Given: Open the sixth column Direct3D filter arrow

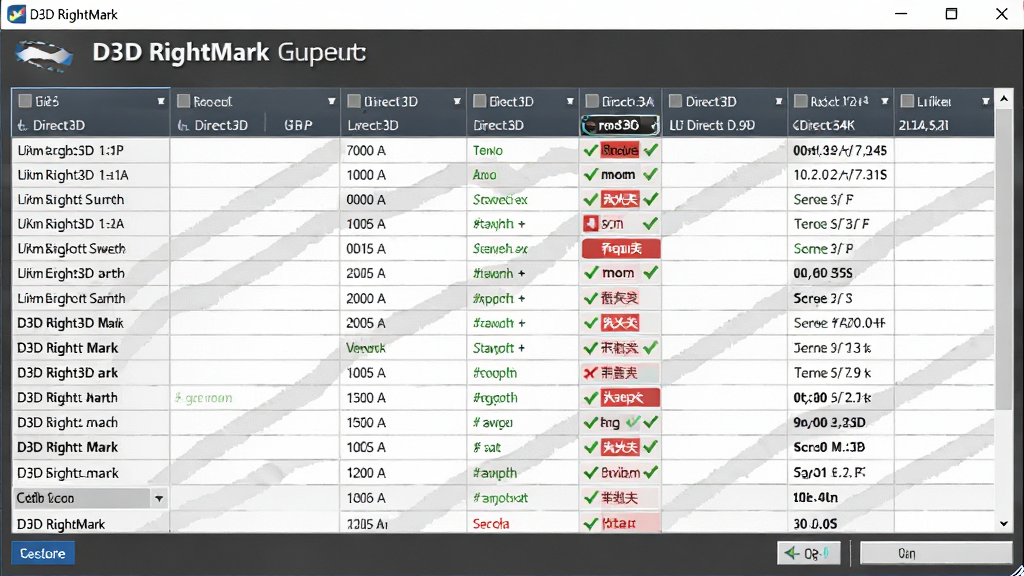Looking at the screenshot, I should point(778,101).
